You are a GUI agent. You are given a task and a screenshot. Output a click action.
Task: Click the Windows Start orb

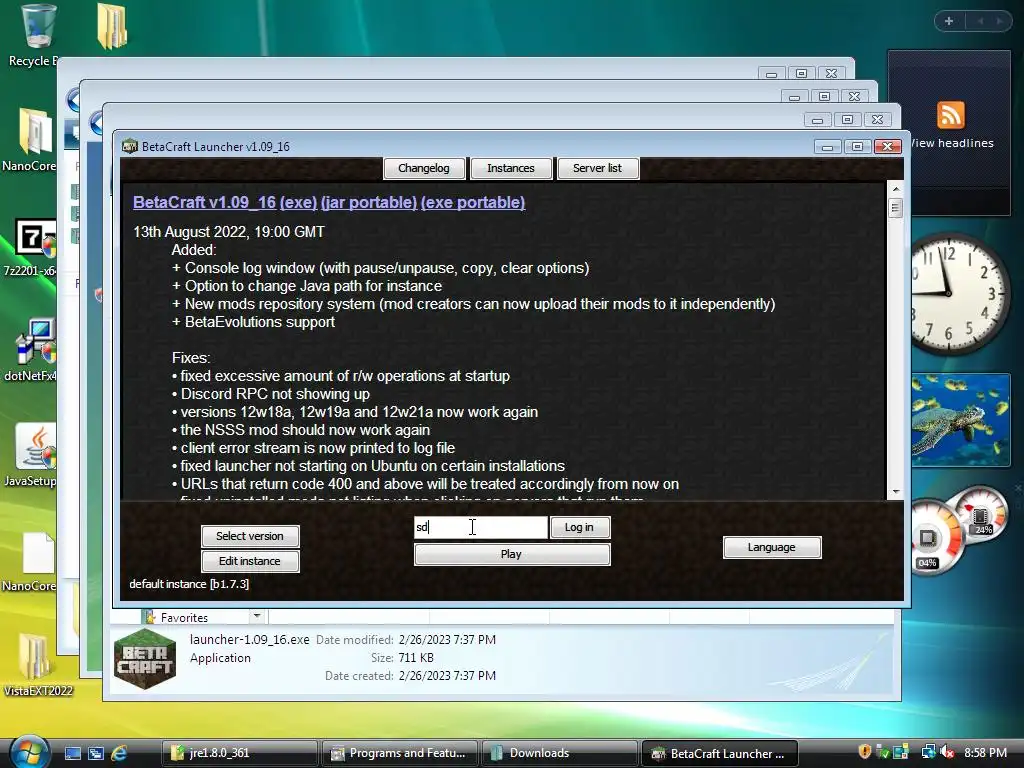[x=29, y=752]
